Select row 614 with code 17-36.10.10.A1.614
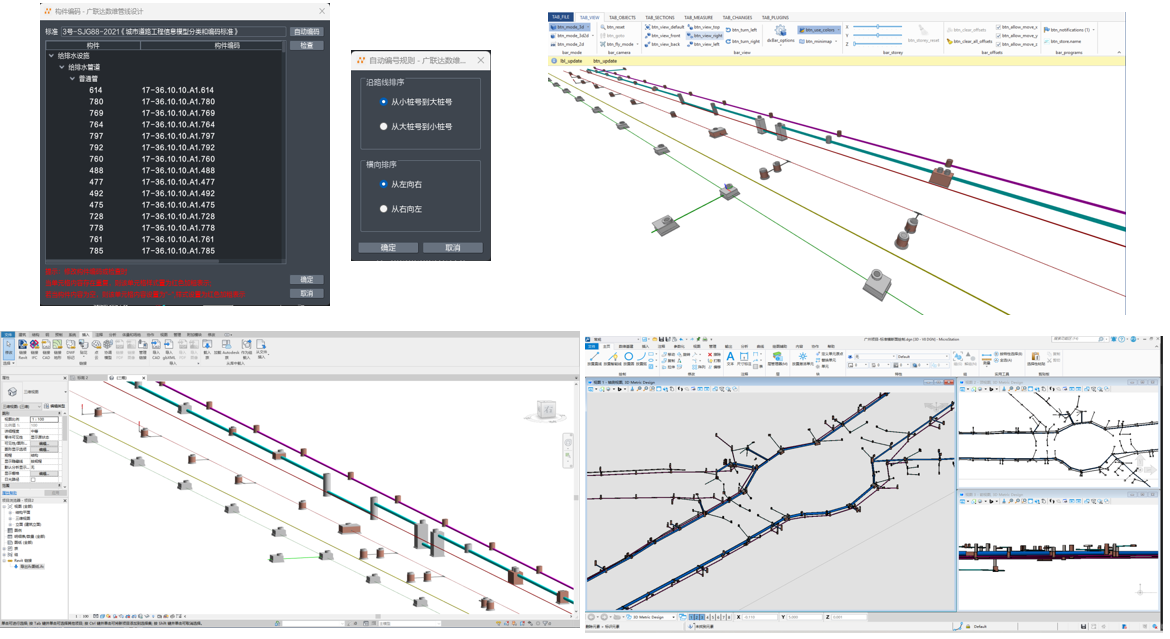 [x=150, y=90]
